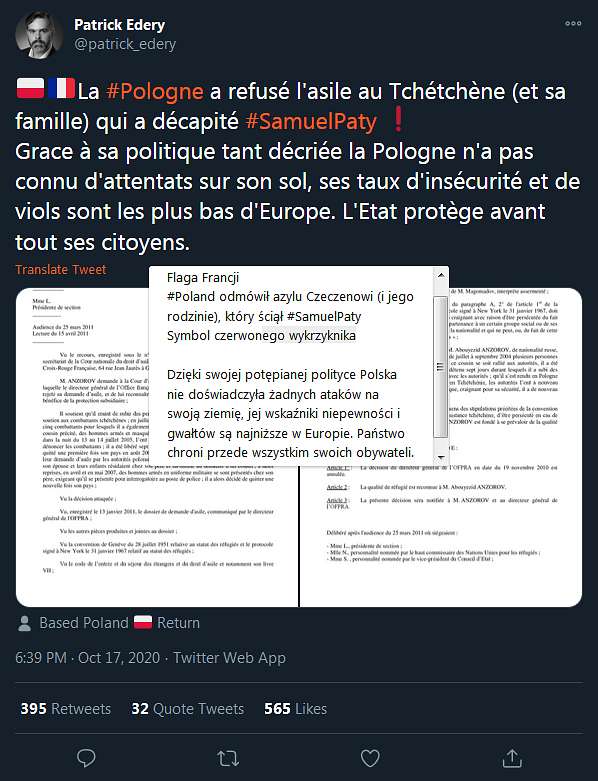Screen dimensions: 598x781
Task: Click Translate Tweet
Action: pyautogui.click(x=61, y=269)
